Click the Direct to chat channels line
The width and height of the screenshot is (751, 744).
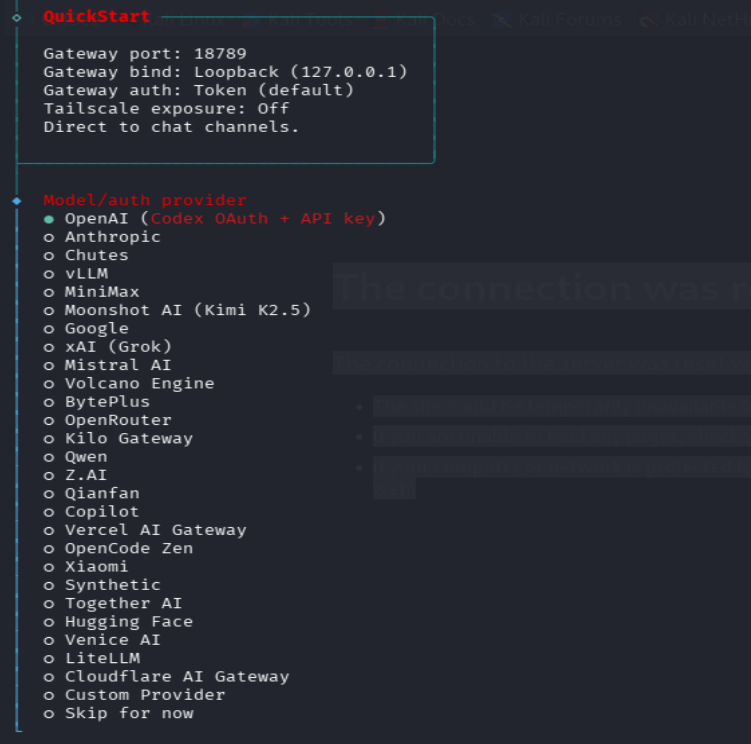171,127
